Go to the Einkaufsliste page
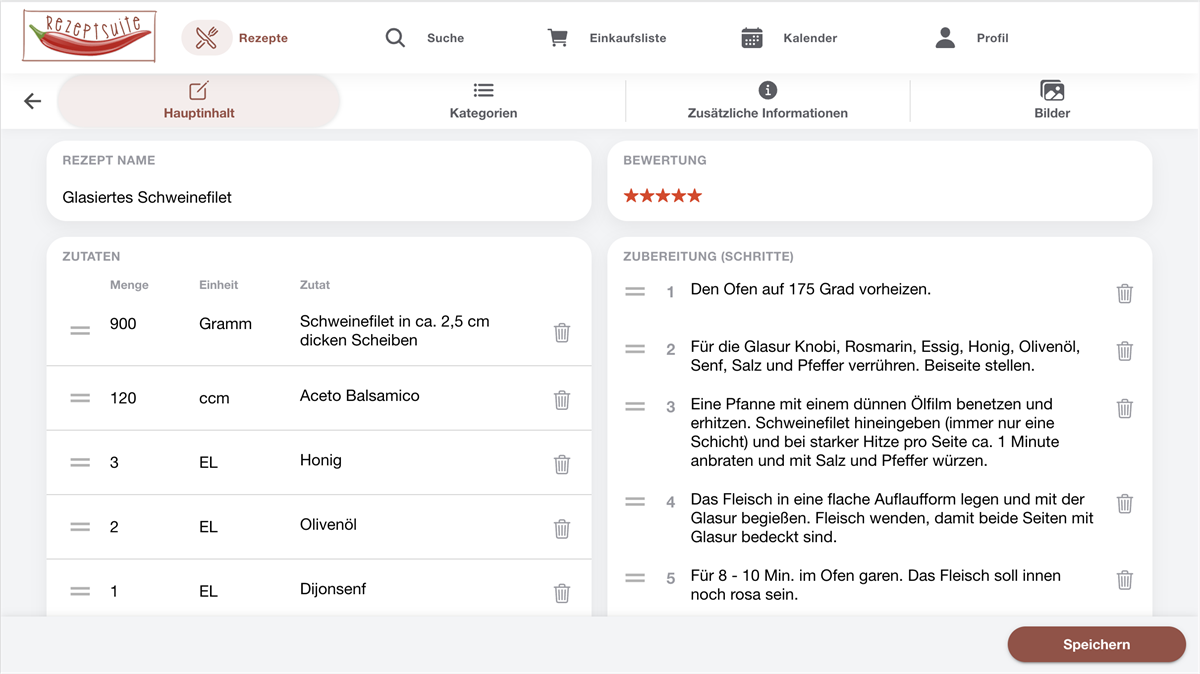The width and height of the screenshot is (1200, 674). (x=606, y=38)
